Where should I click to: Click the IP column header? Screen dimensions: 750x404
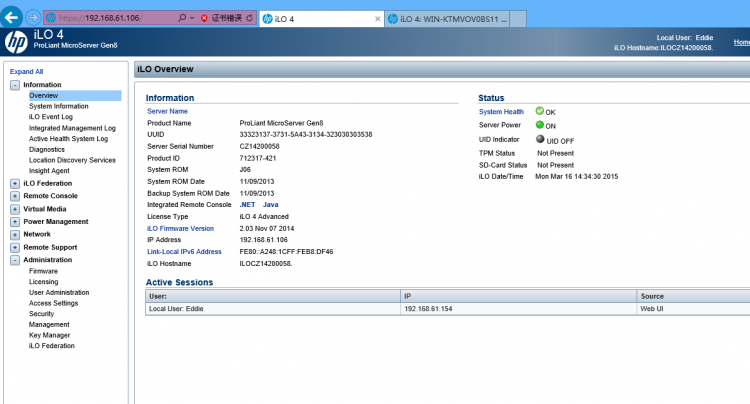pos(518,296)
